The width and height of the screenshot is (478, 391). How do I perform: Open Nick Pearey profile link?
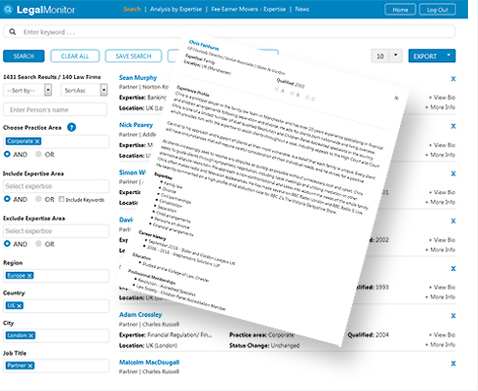136,125
